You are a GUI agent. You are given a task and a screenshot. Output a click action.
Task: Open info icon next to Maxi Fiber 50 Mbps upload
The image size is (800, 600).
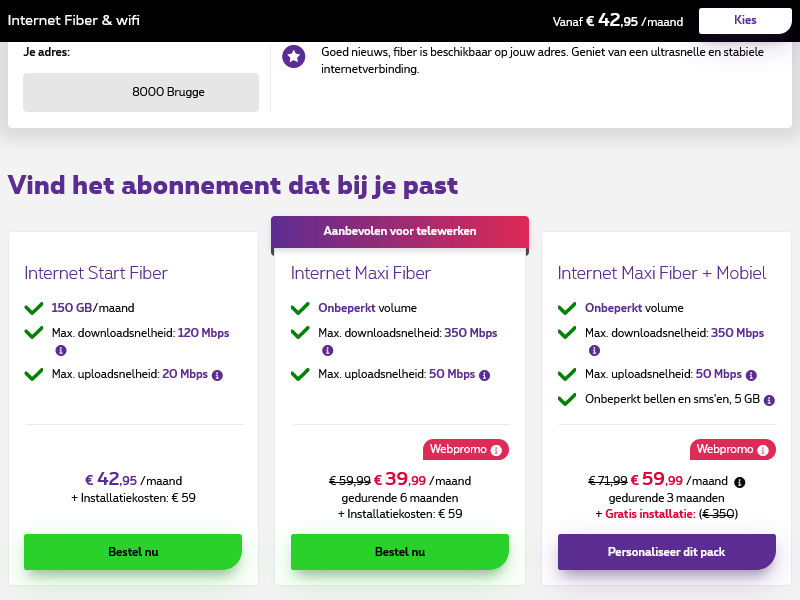pos(484,375)
